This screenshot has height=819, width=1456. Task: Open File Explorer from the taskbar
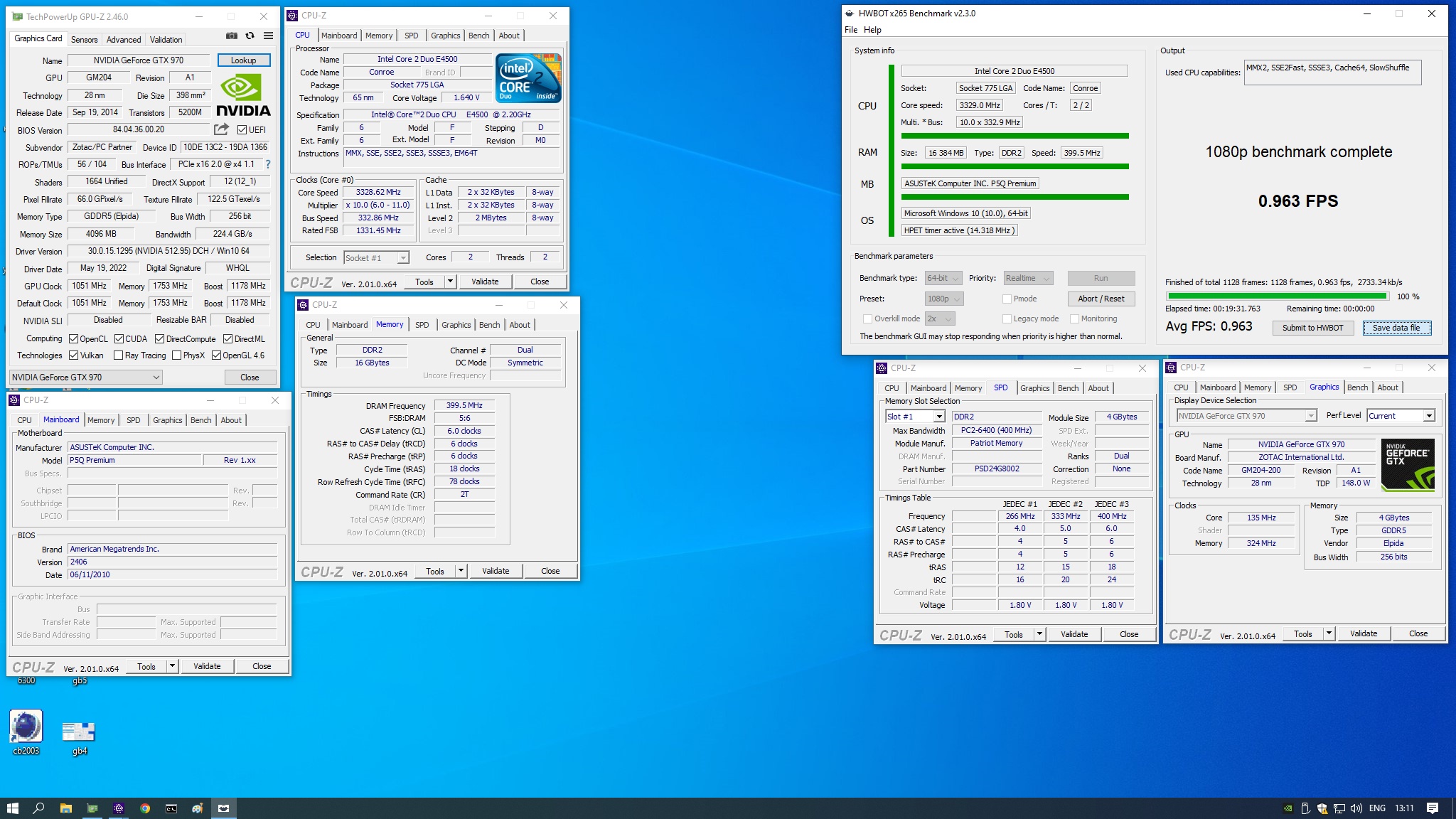[x=65, y=808]
